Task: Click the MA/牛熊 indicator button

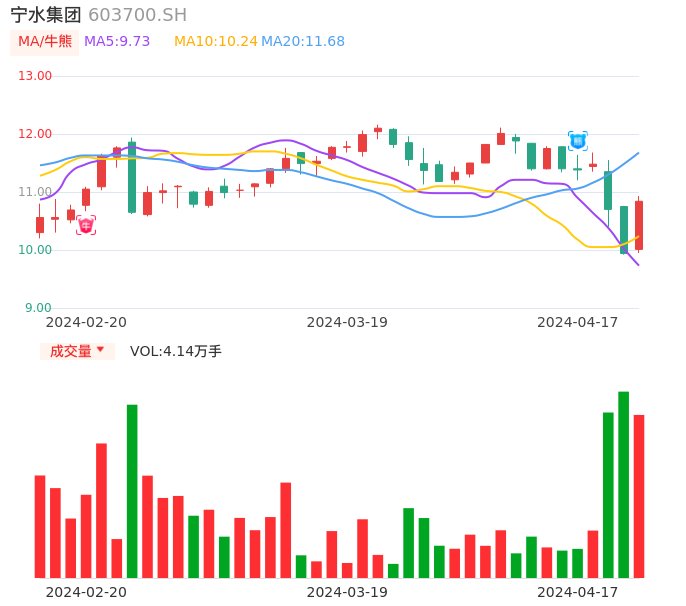Action: pos(45,42)
